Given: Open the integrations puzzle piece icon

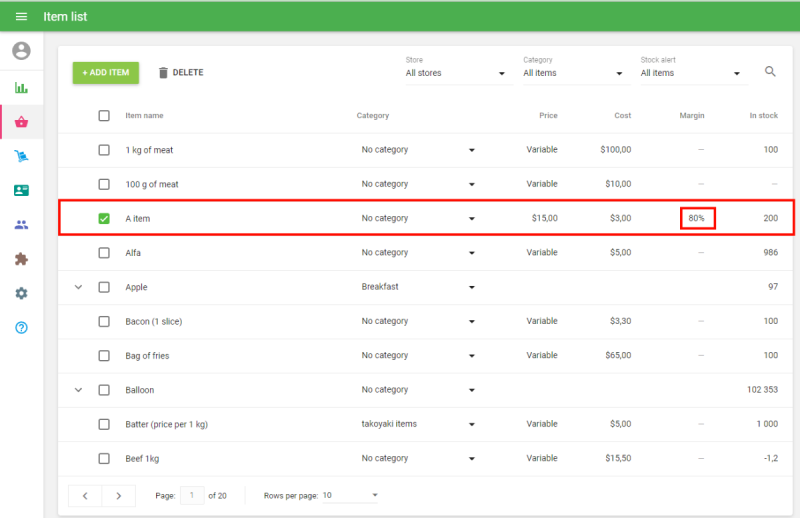Looking at the screenshot, I should coord(21,259).
